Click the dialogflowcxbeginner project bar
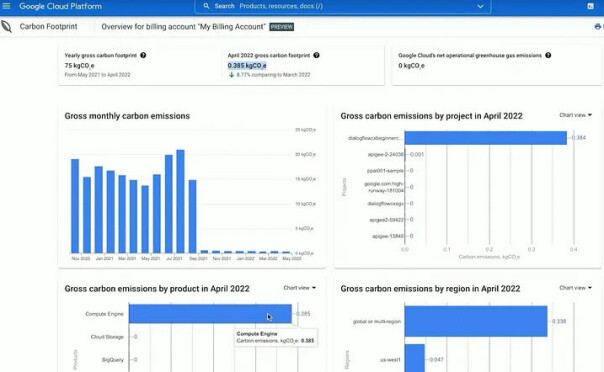 (485, 138)
